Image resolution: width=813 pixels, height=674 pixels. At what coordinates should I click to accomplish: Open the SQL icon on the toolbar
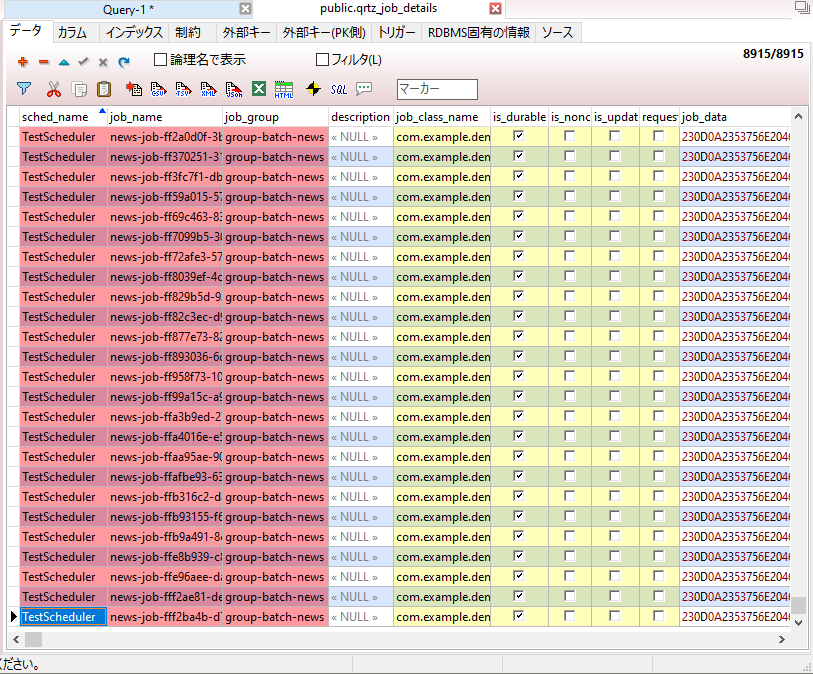340,90
